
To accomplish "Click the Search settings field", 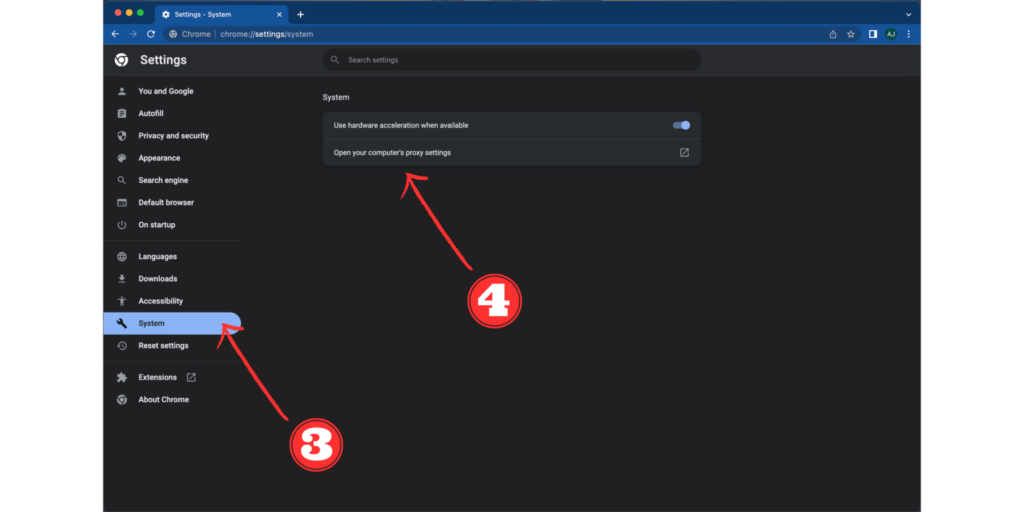I will coord(511,59).
